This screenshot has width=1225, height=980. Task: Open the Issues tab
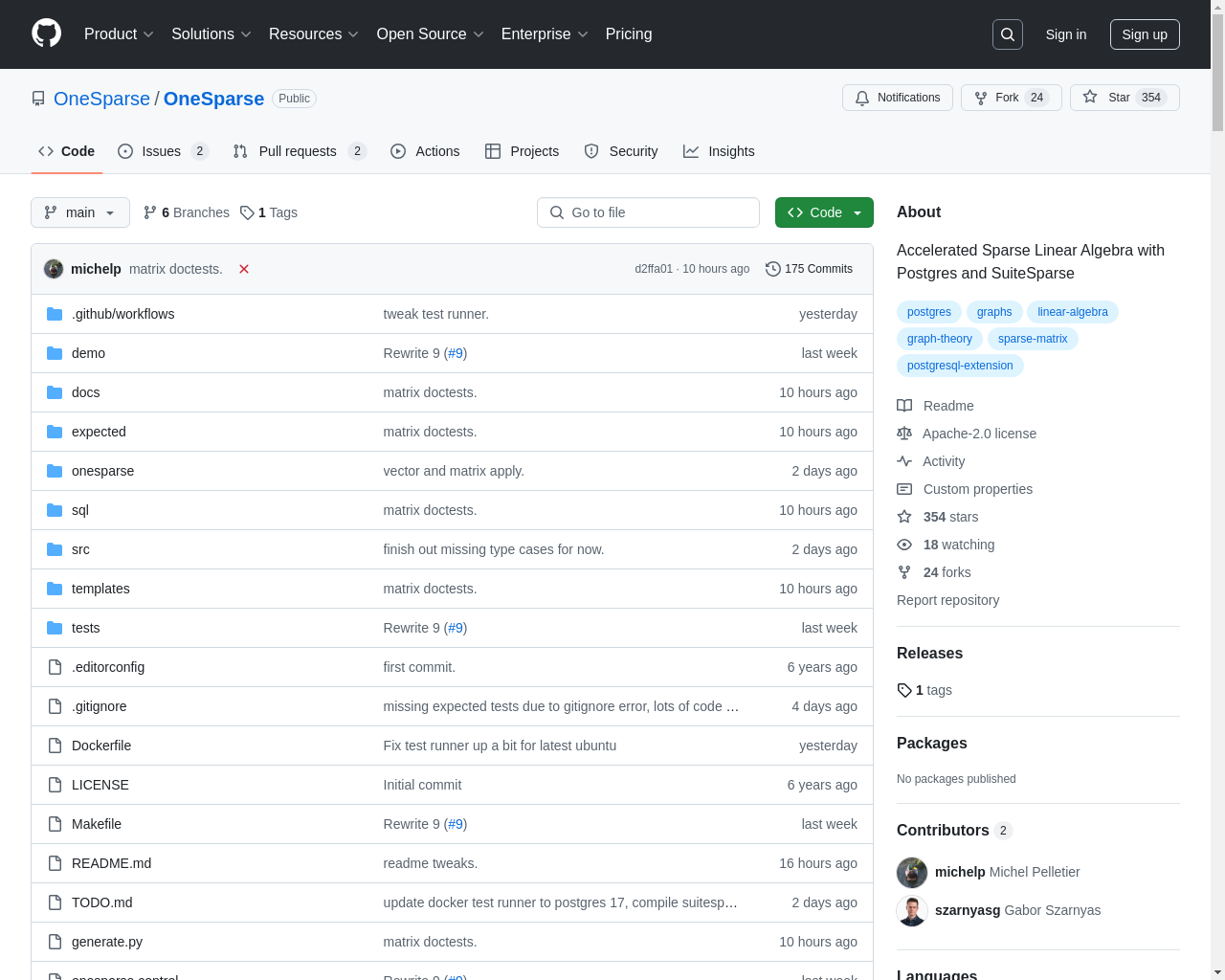coord(163,151)
